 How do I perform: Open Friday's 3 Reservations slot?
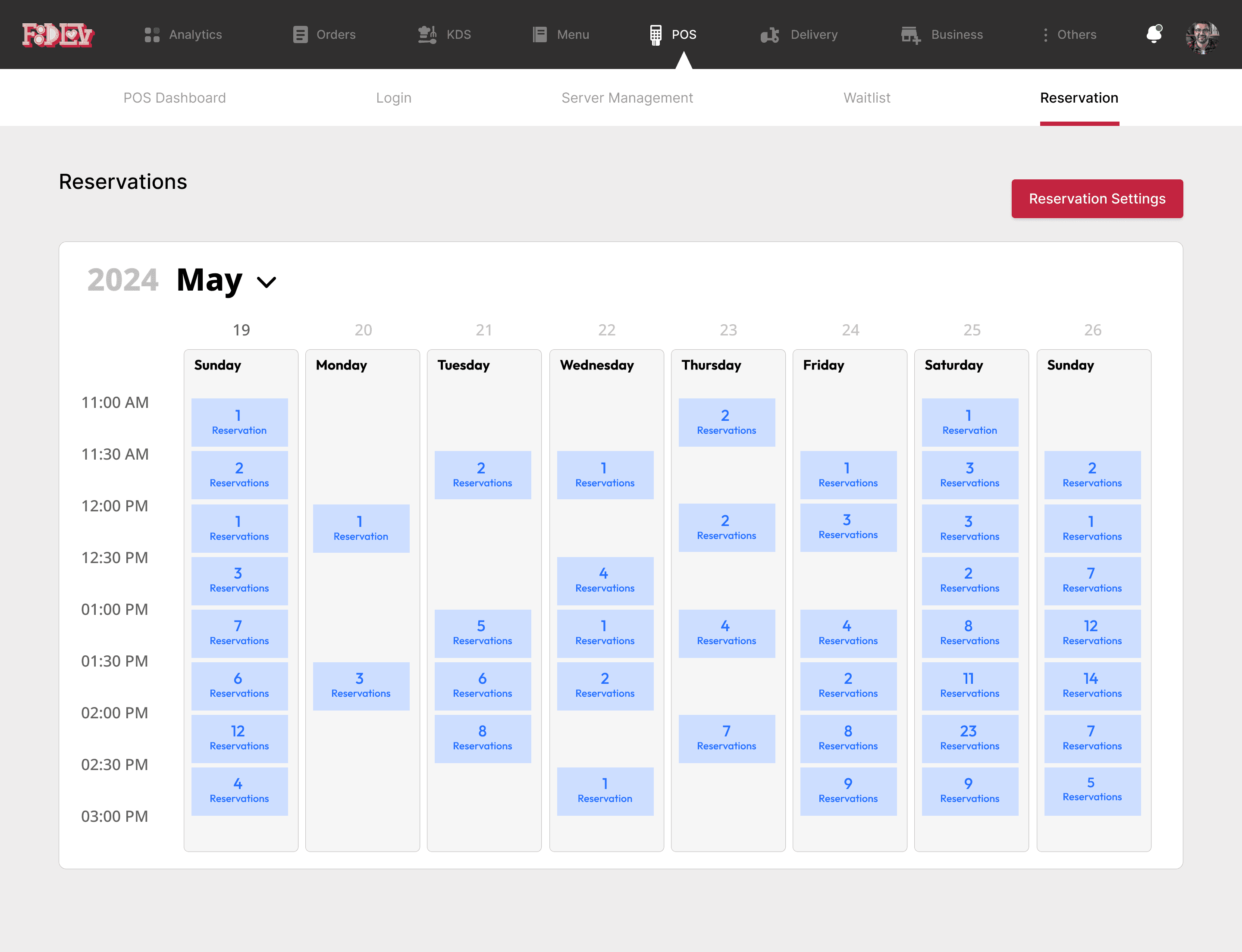pos(848,527)
